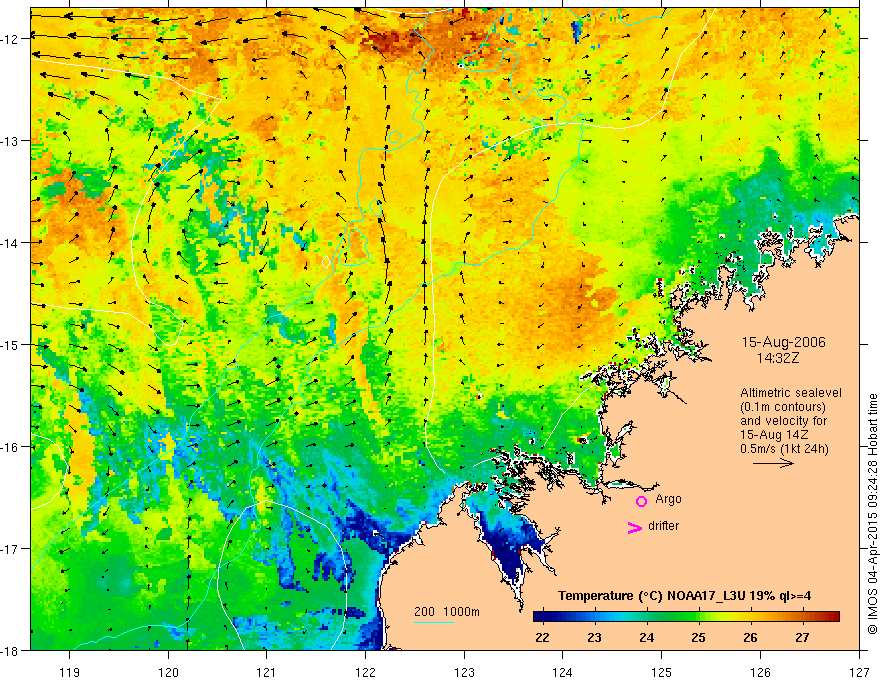Click the 'and velocity for' text
Image resolution: width=880 pixels, height=680 pixels.
tap(783, 421)
